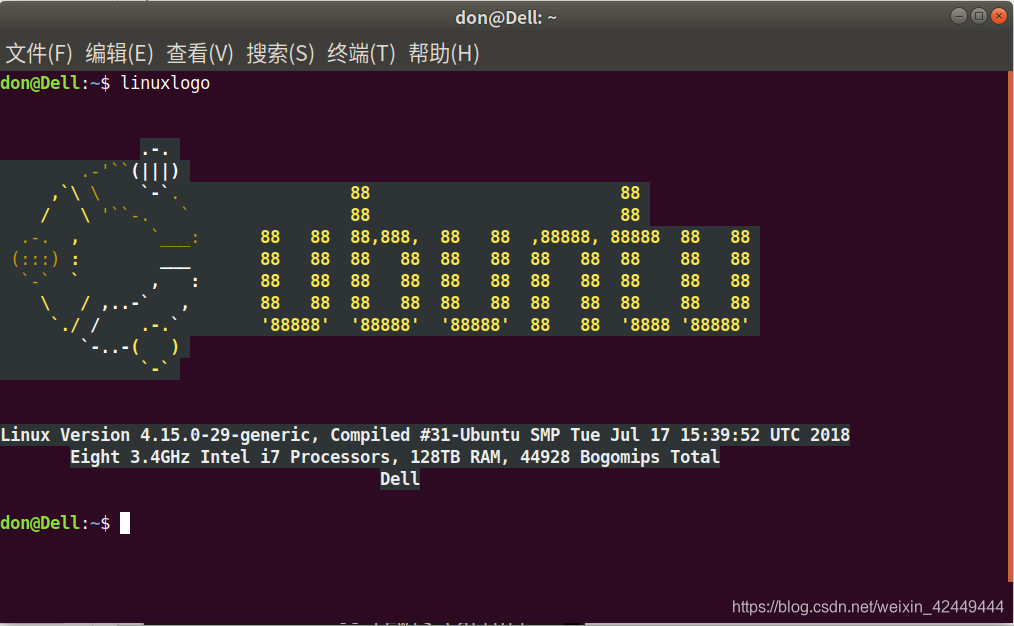Click the window title don@Dell: ~
The height and width of the screenshot is (626, 1014).
click(x=506, y=17)
